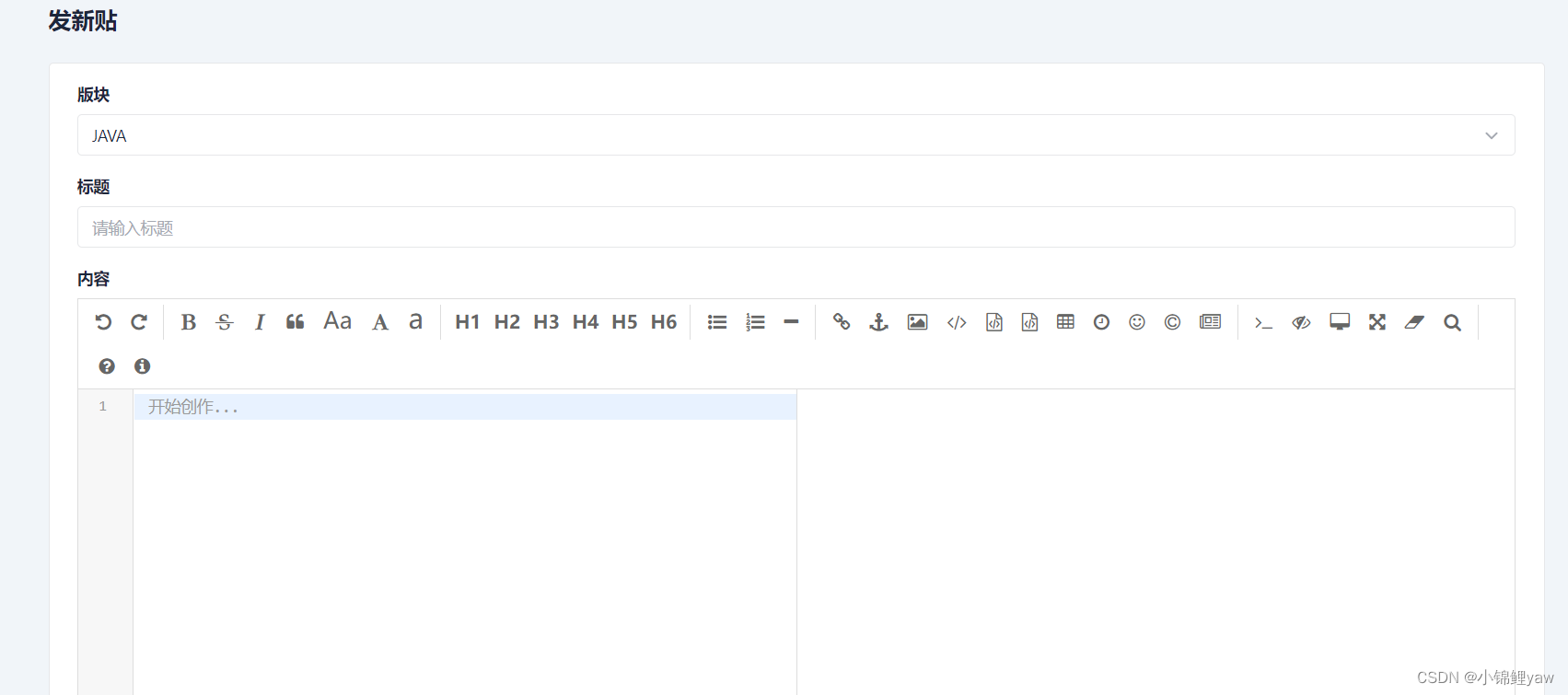The width and height of the screenshot is (1568, 695).
Task: Click the redo icon in editor toolbar
Action: coord(139,322)
